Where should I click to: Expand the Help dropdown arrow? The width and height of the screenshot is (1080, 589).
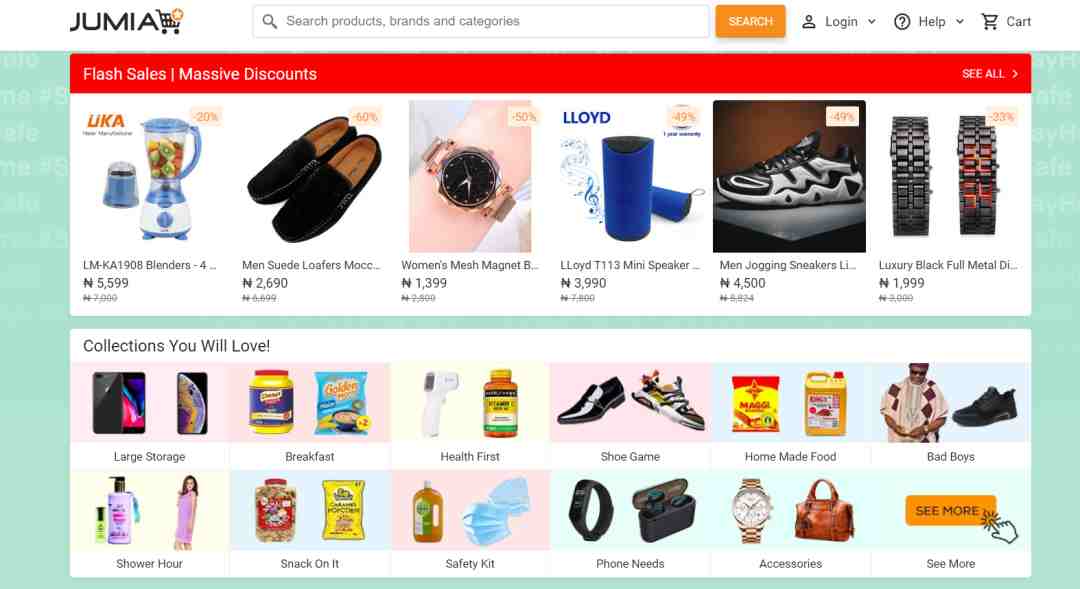click(x=959, y=22)
